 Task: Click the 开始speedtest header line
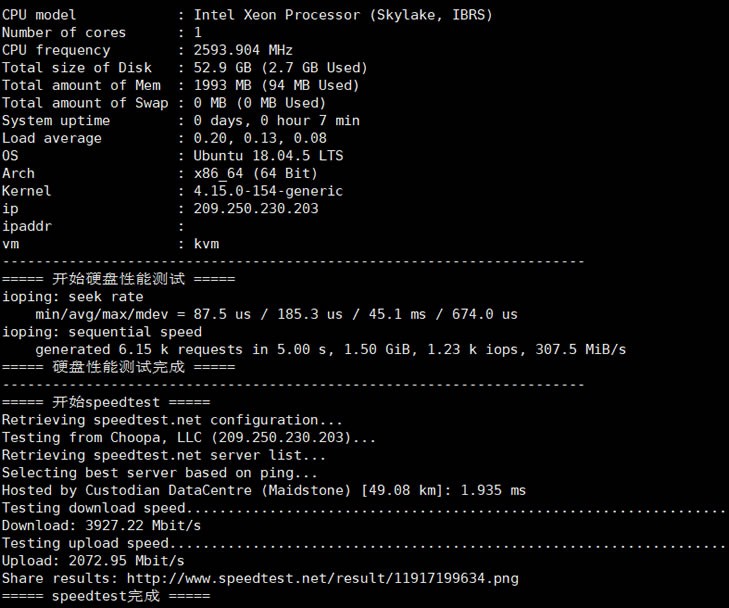(106, 402)
